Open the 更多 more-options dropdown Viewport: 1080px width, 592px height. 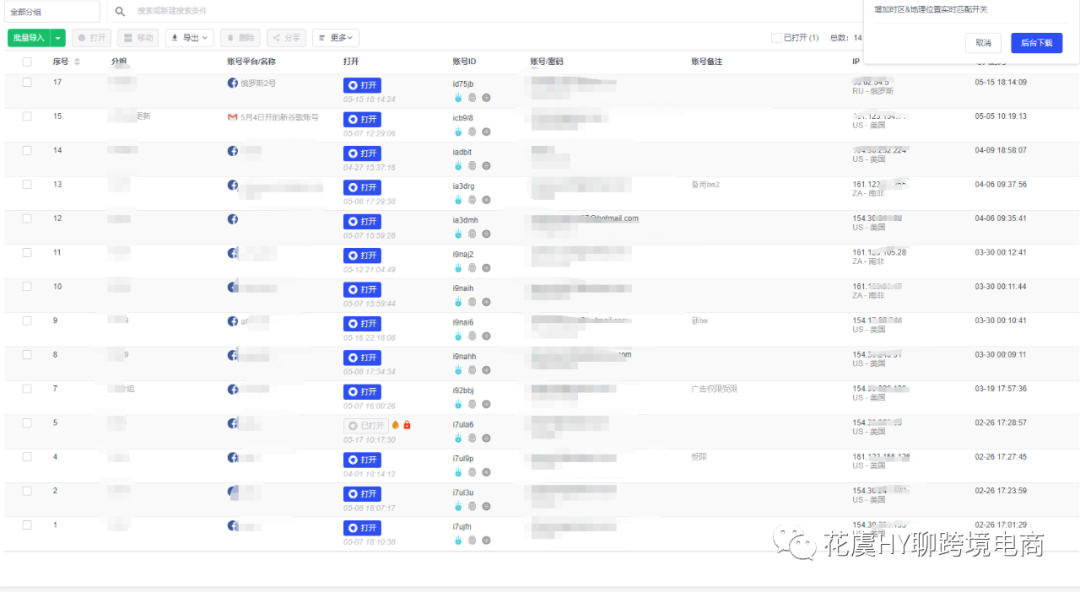(336, 38)
